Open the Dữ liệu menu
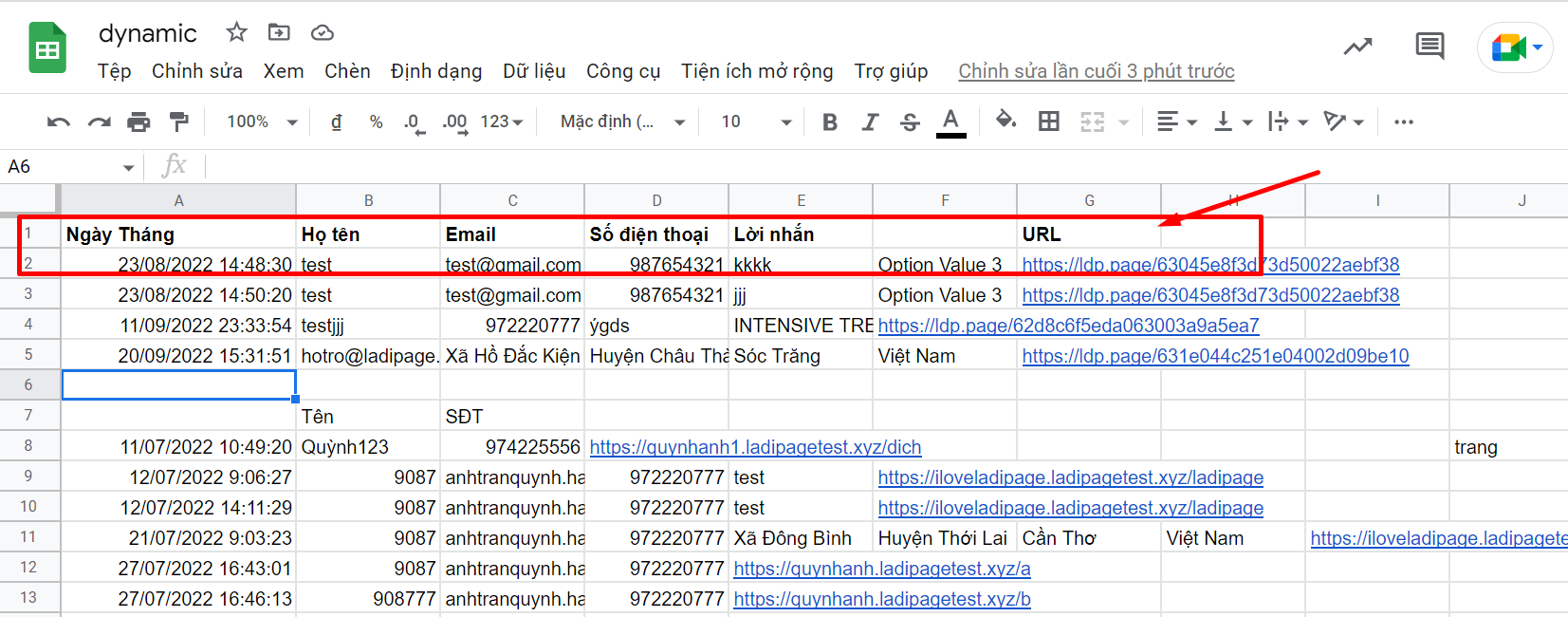The image size is (1568, 617). coord(534,71)
